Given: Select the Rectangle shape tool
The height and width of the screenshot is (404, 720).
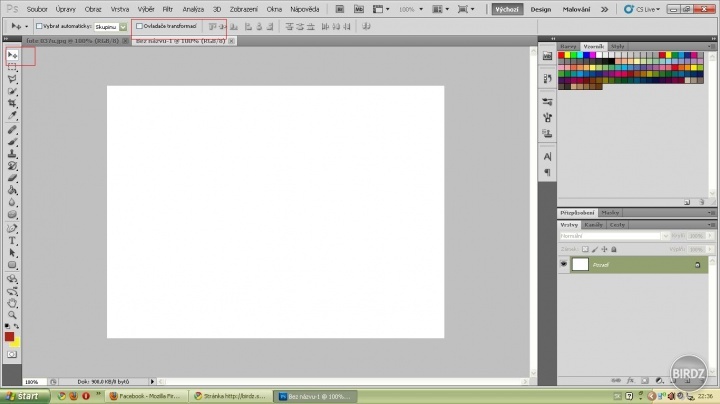Looking at the screenshot, I should click(x=12, y=265).
